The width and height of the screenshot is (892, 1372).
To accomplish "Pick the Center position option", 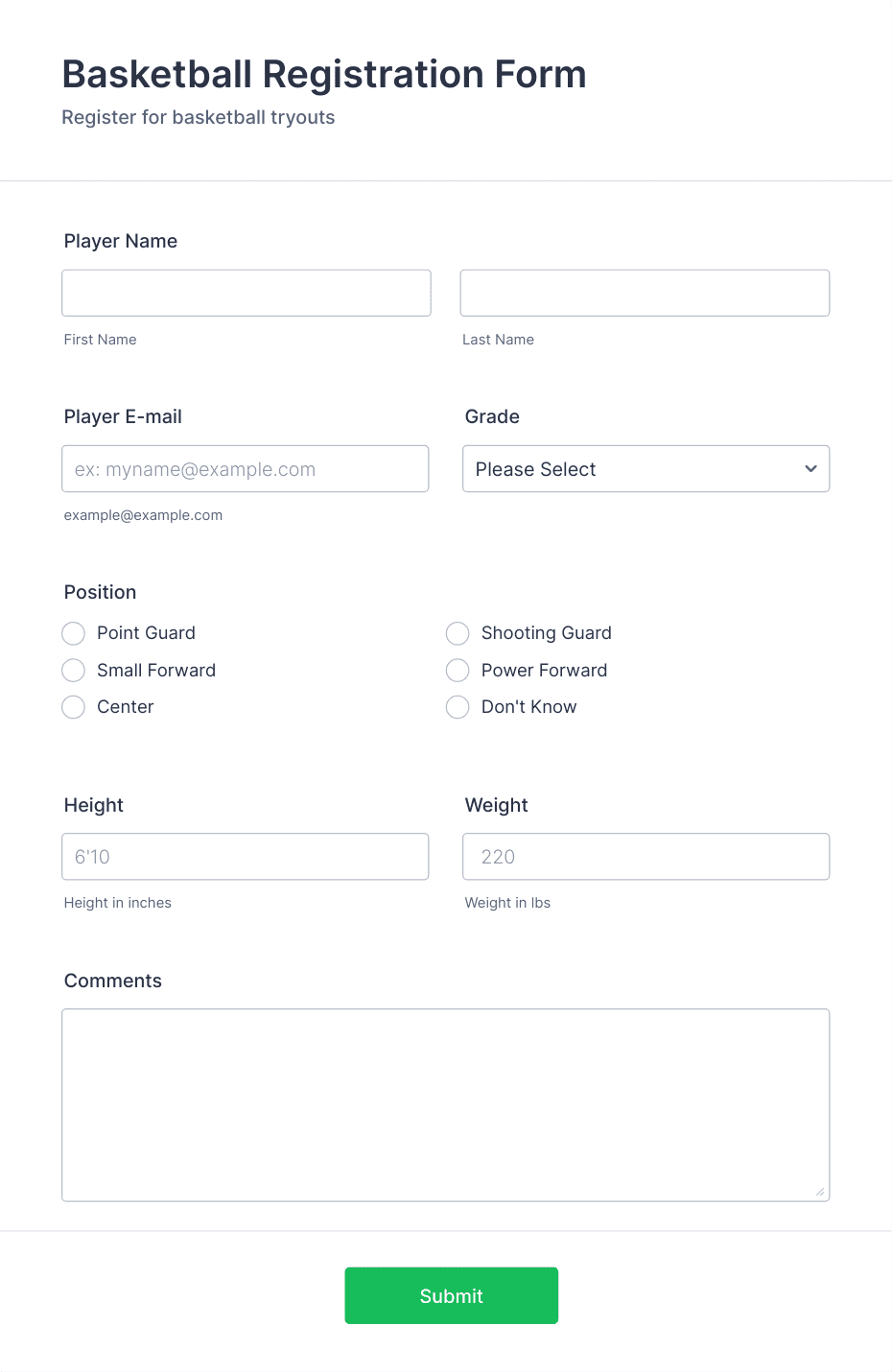I will [x=73, y=707].
